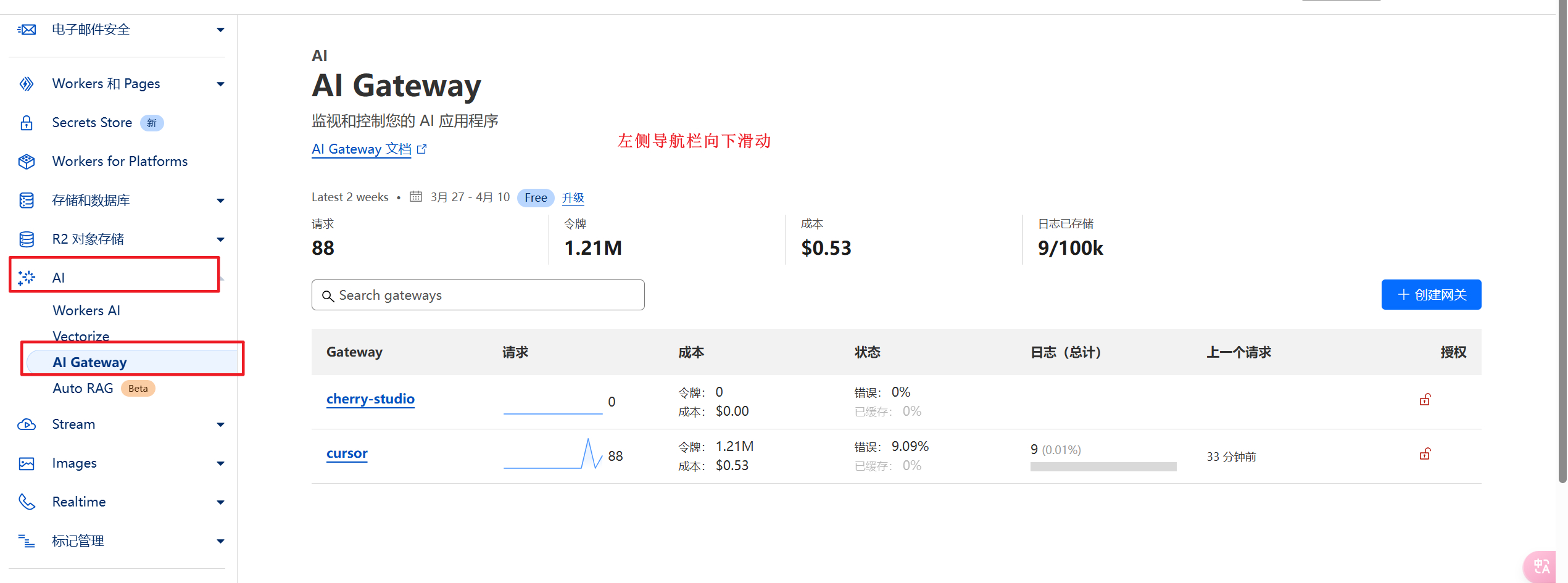
Task: Click the 状态 column header
Action: pyautogui.click(x=868, y=352)
